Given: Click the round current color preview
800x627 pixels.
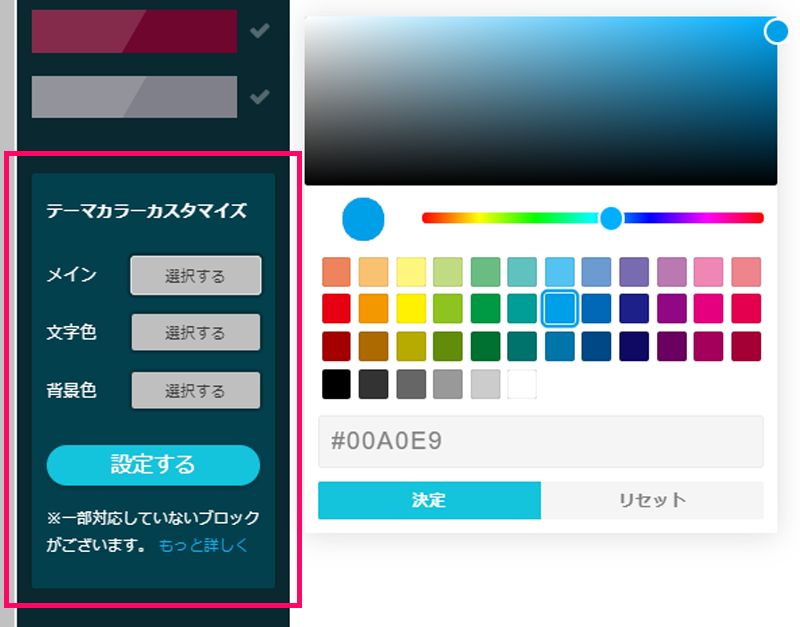Looking at the screenshot, I should pyautogui.click(x=363, y=219).
